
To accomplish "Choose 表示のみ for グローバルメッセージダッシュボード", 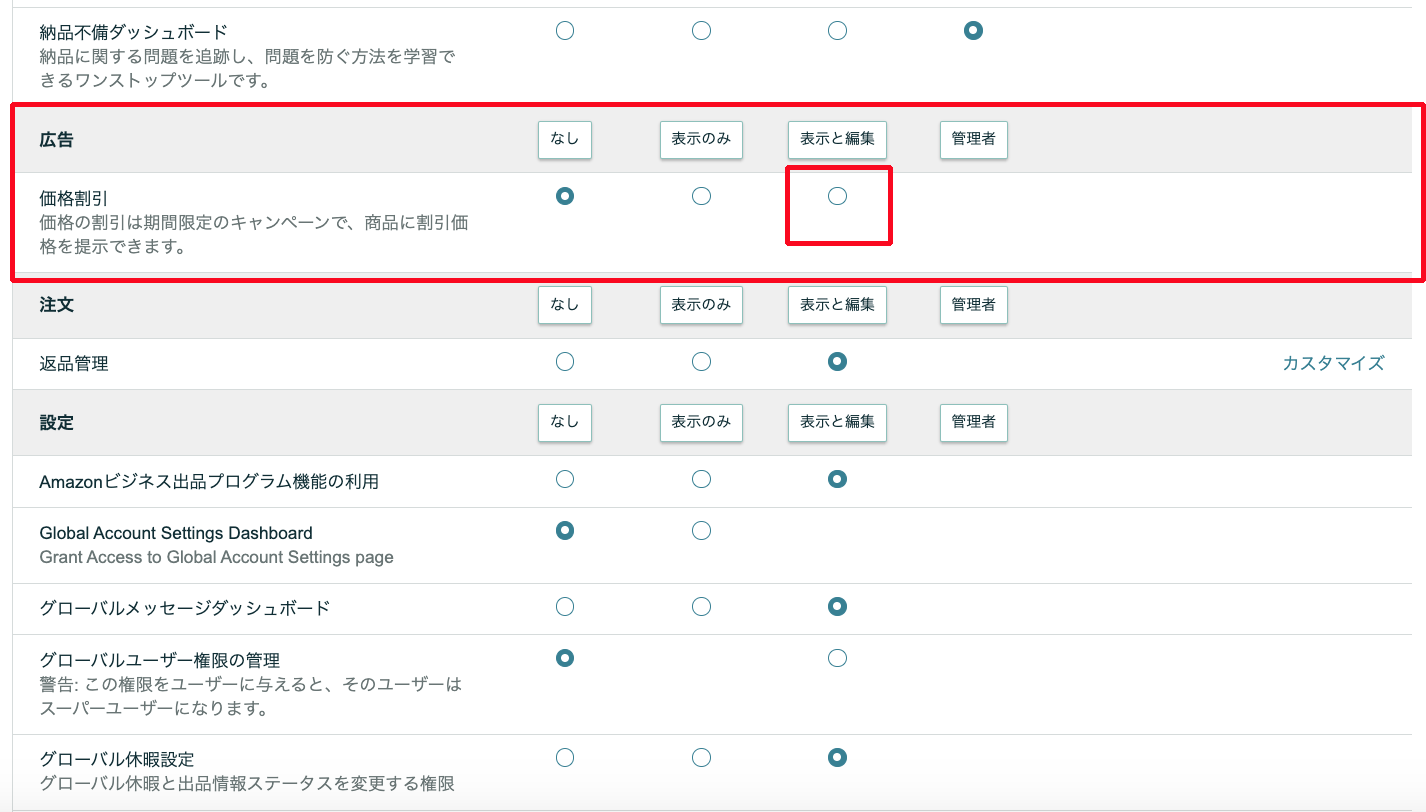I will [x=701, y=607].
